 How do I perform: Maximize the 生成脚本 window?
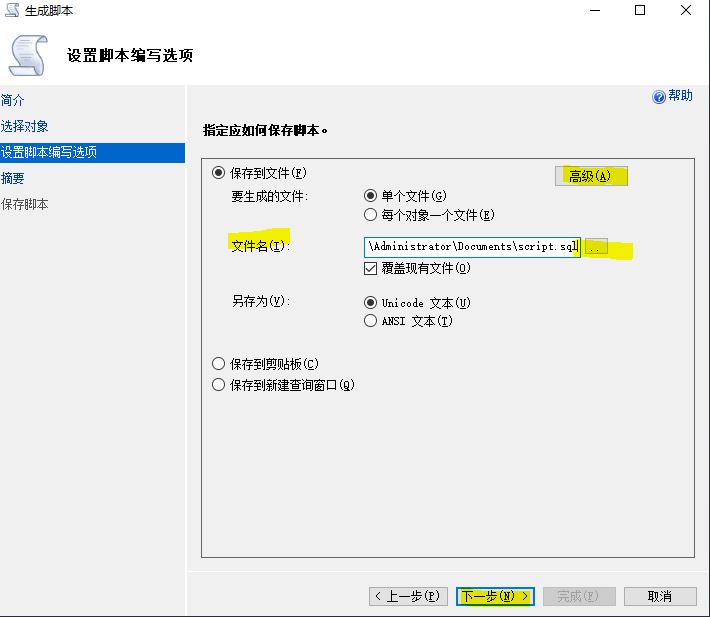[x=640, y=10]
